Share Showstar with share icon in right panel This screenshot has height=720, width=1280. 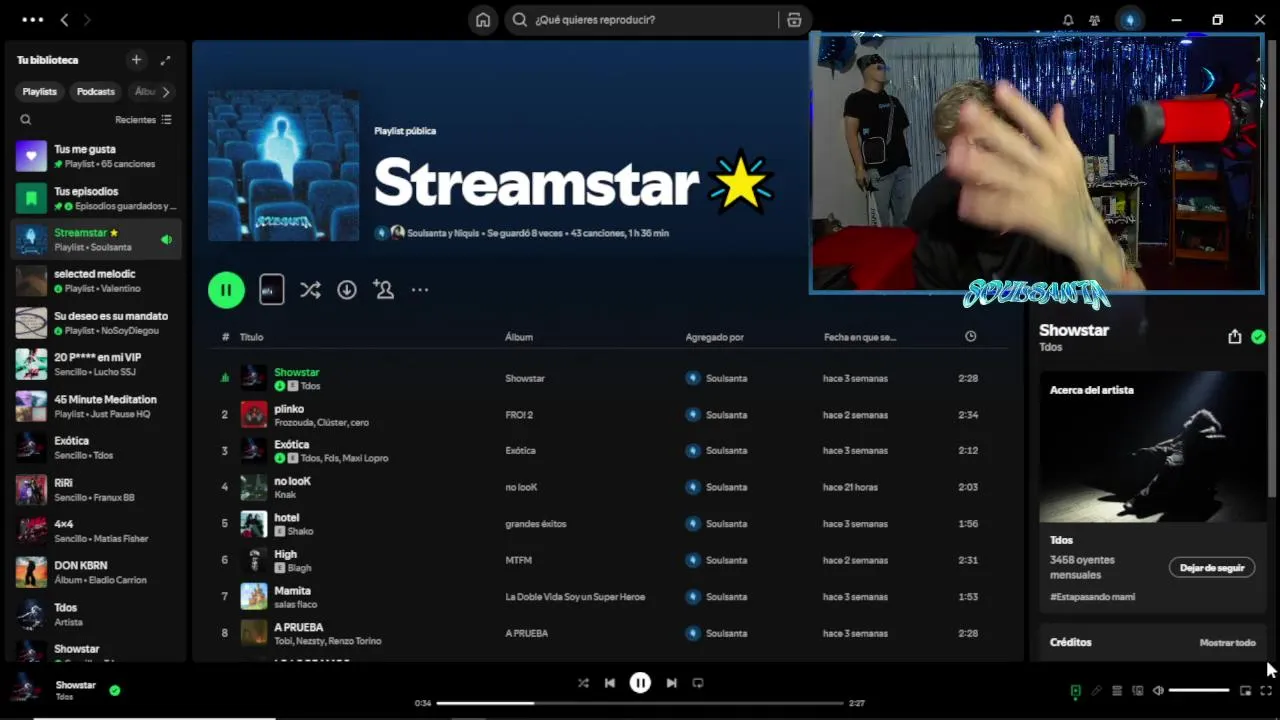pyautogui.click(x=1234, y=337)
